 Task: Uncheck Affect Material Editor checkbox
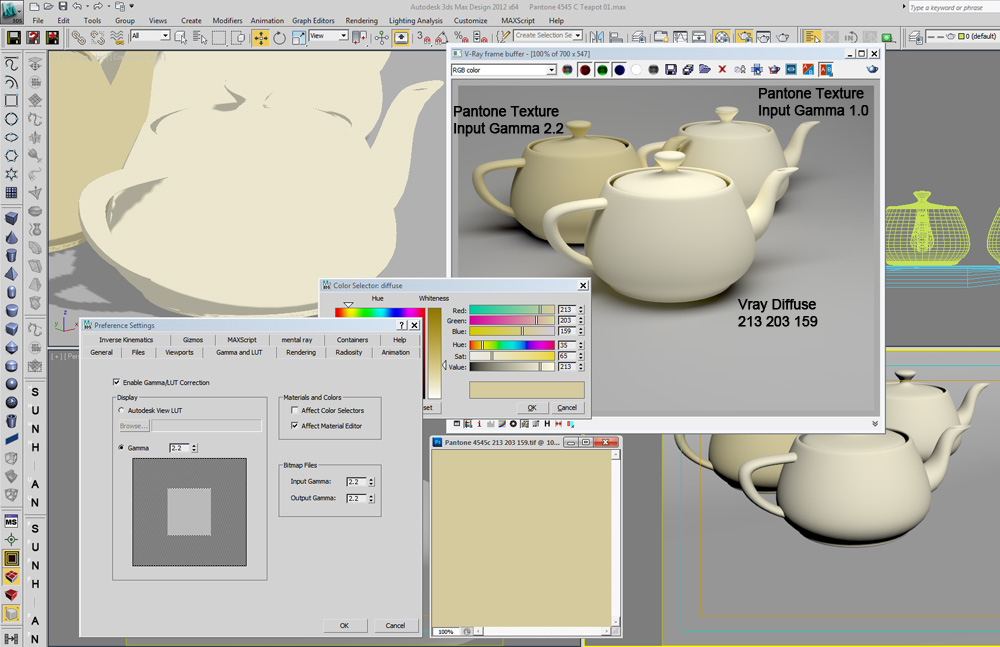[x=295, y=426]
